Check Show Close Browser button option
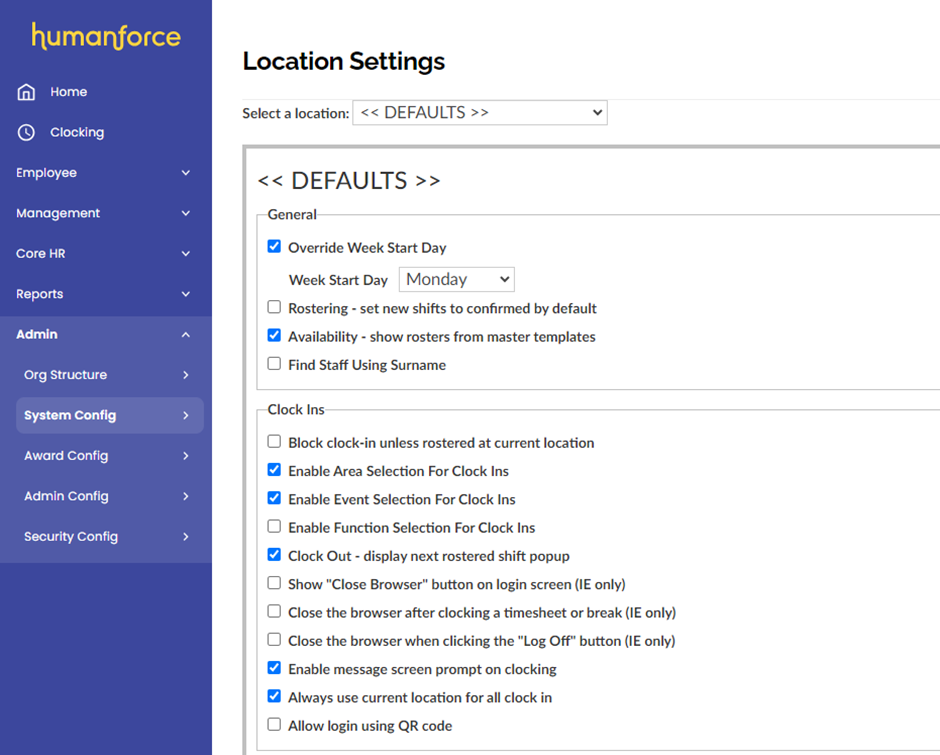 pyautogui.click(x=274, y=583)
